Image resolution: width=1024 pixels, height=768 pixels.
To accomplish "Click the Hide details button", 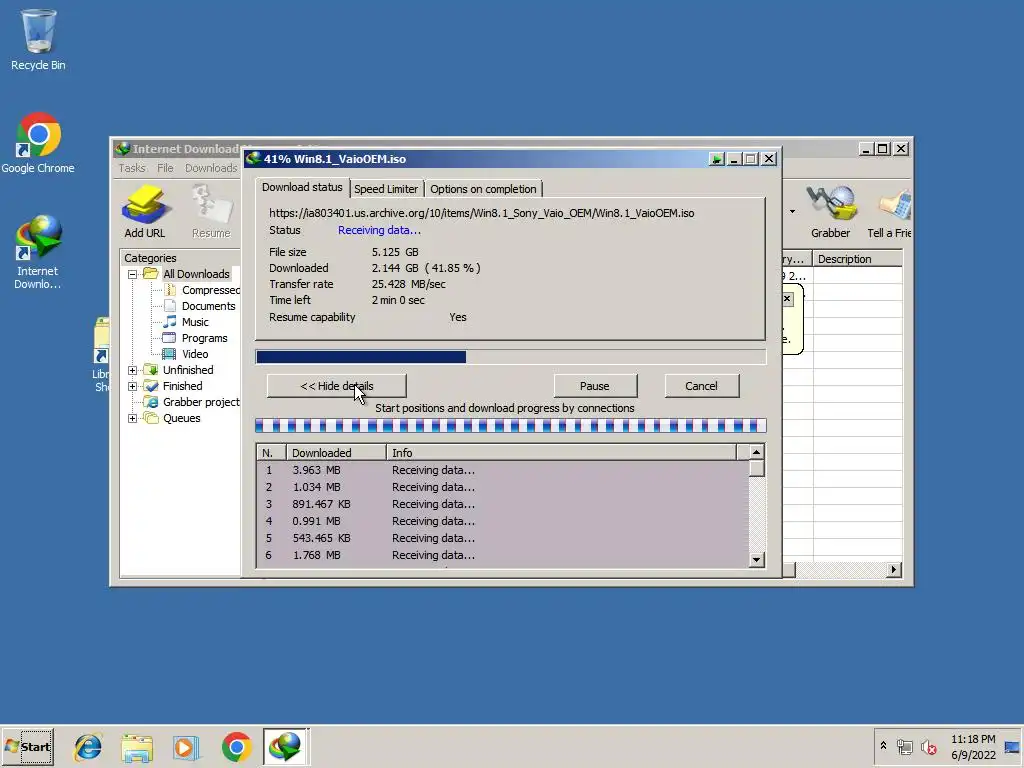I will click(x=336, y=386).
